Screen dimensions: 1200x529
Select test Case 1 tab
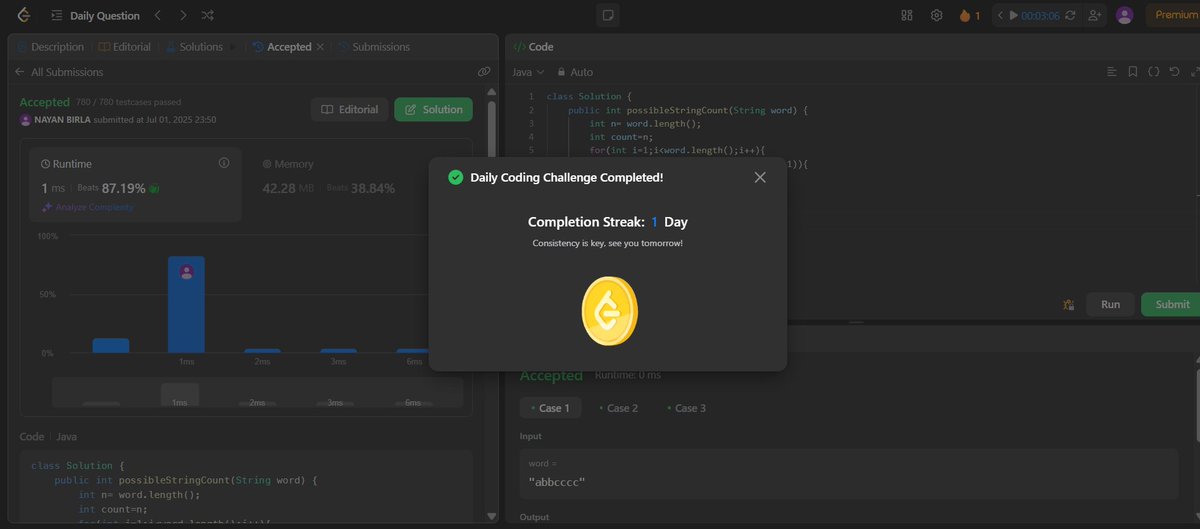point(549,408)
